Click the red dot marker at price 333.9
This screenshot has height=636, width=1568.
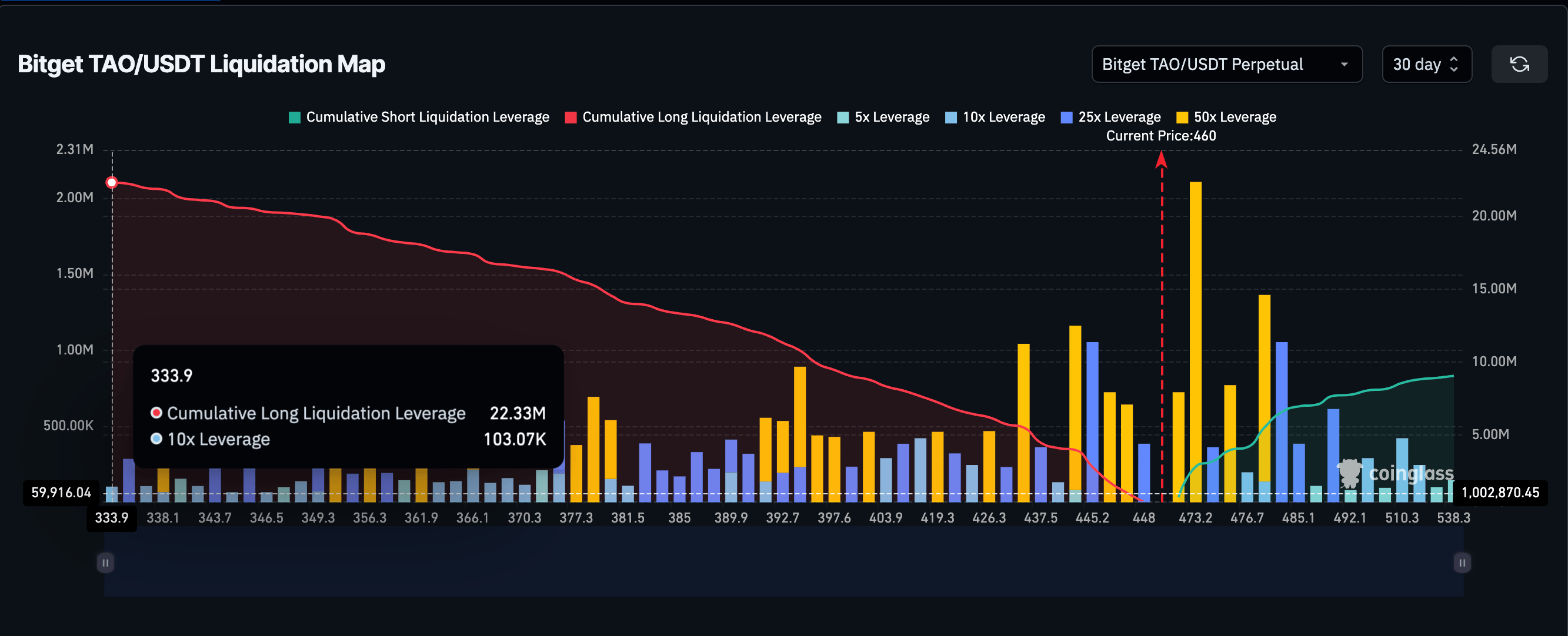point(112,182)
